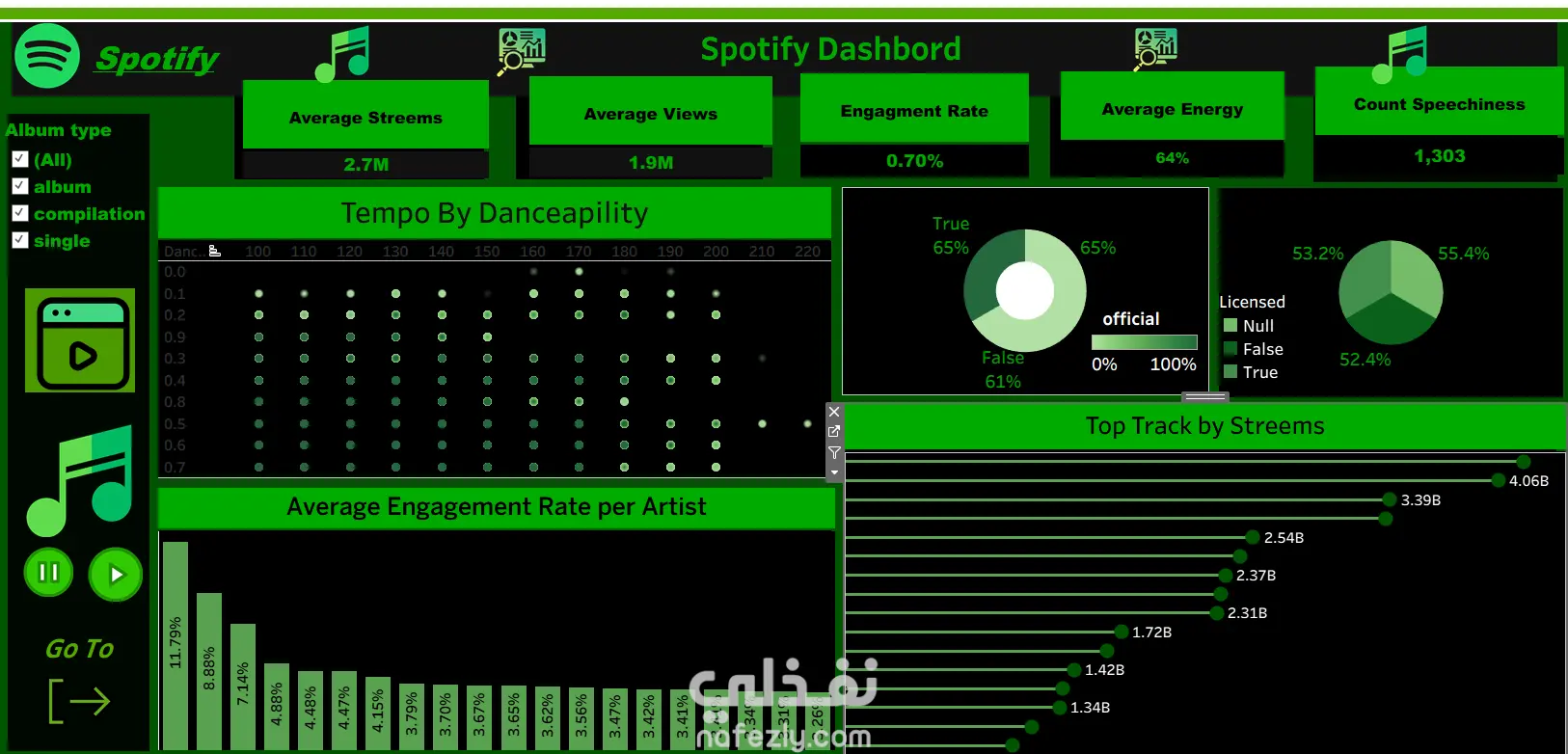Image resolution: width=1568 pixels, height=754 pixels.
Task: Click the 2.7M average streams value
Action: pos(366,165)
